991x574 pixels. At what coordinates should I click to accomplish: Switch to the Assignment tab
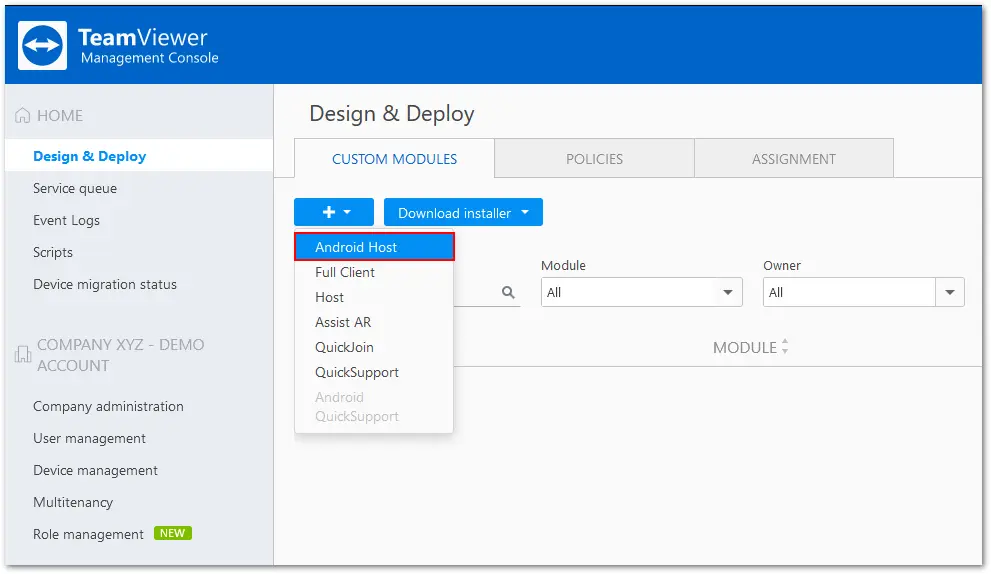(x=794, y=159)
